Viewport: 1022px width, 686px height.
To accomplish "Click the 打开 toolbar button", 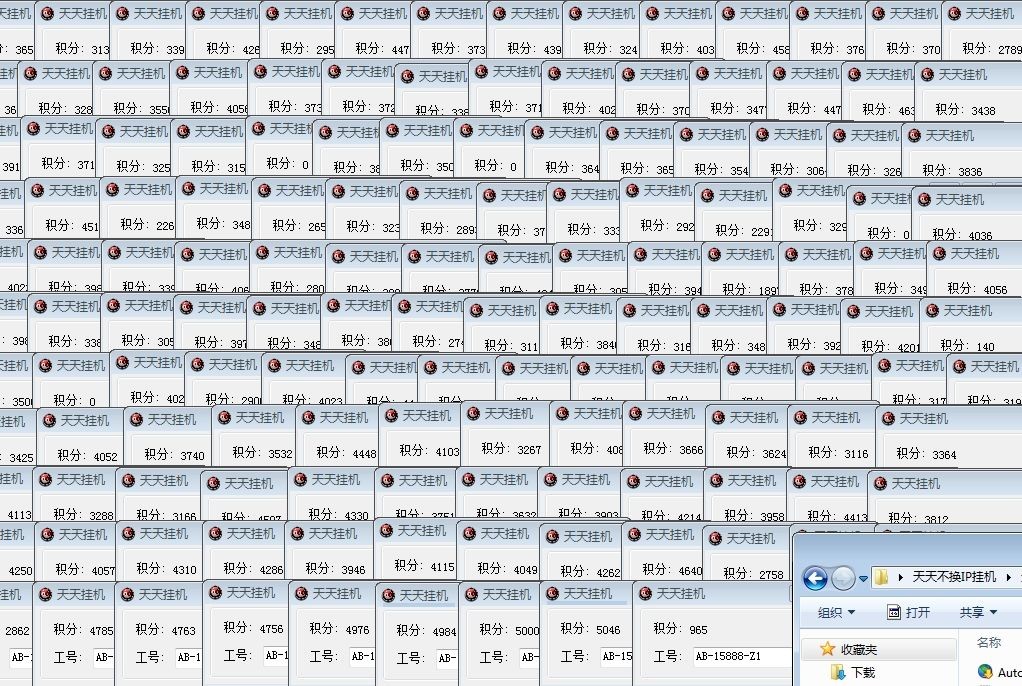I will 909,612.
